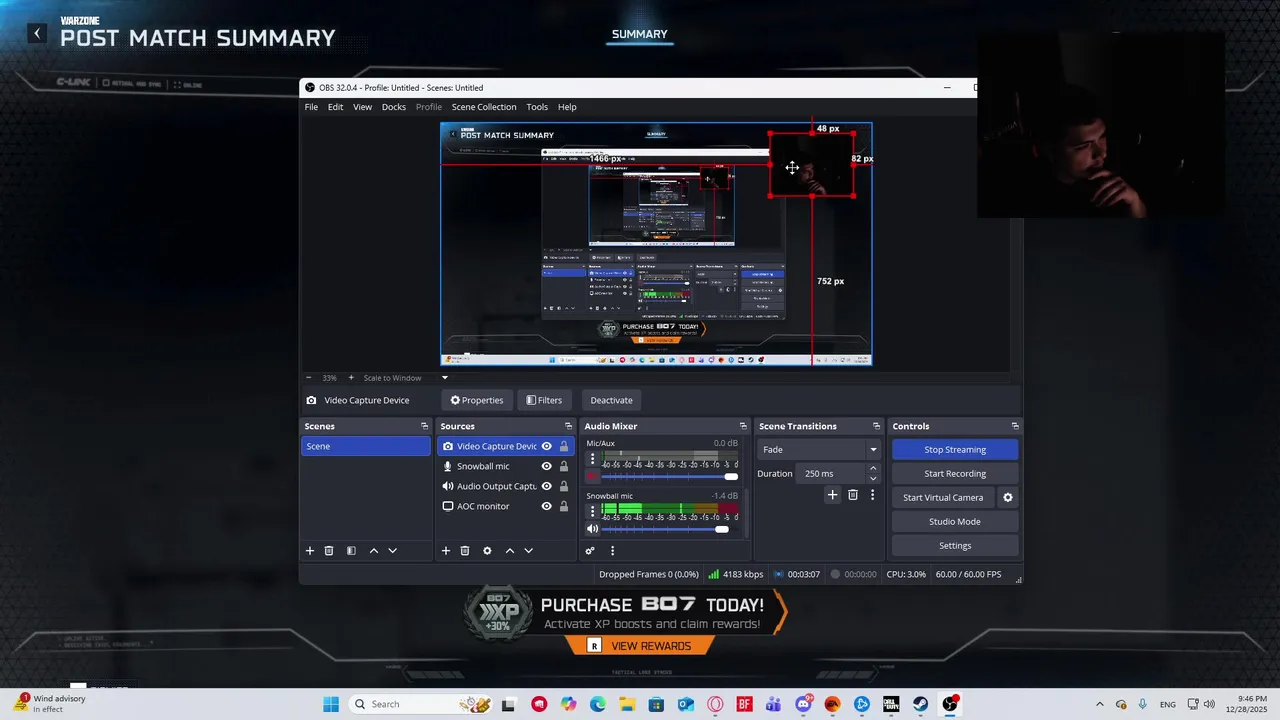Zoom in preview with plus icon
Image resolution: width=1280 pixels, height=720 pixels.
point(351,378)
